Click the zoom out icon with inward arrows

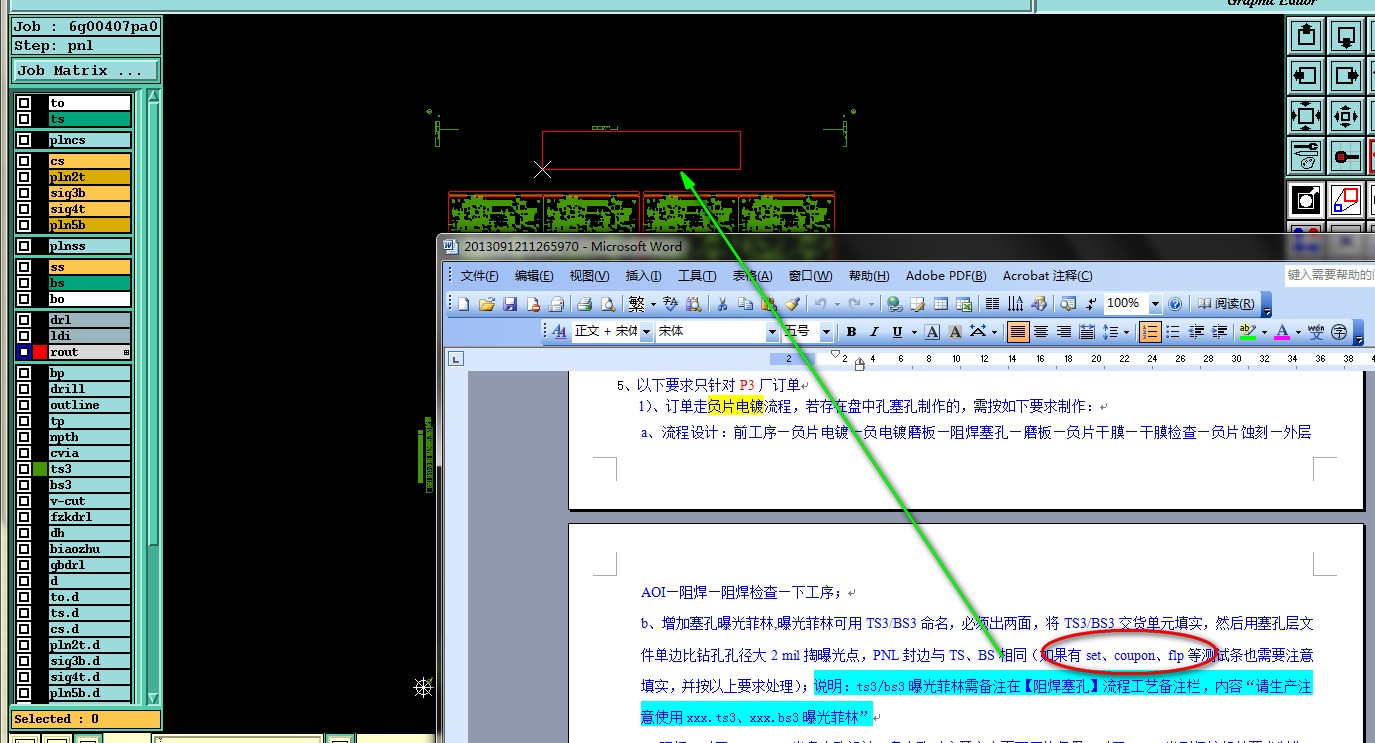(1306, 116)
